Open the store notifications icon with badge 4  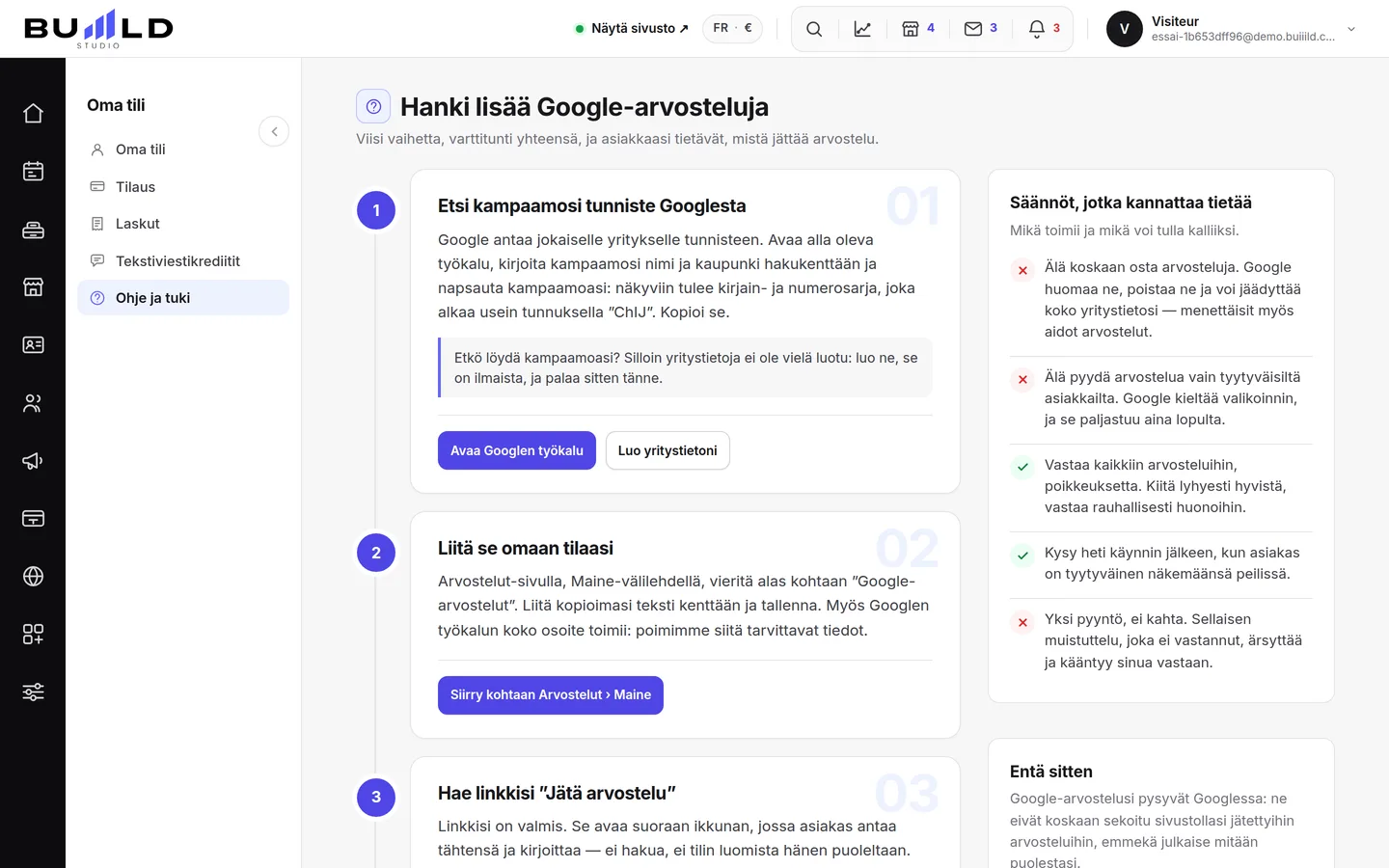click(x=917, y=29)
